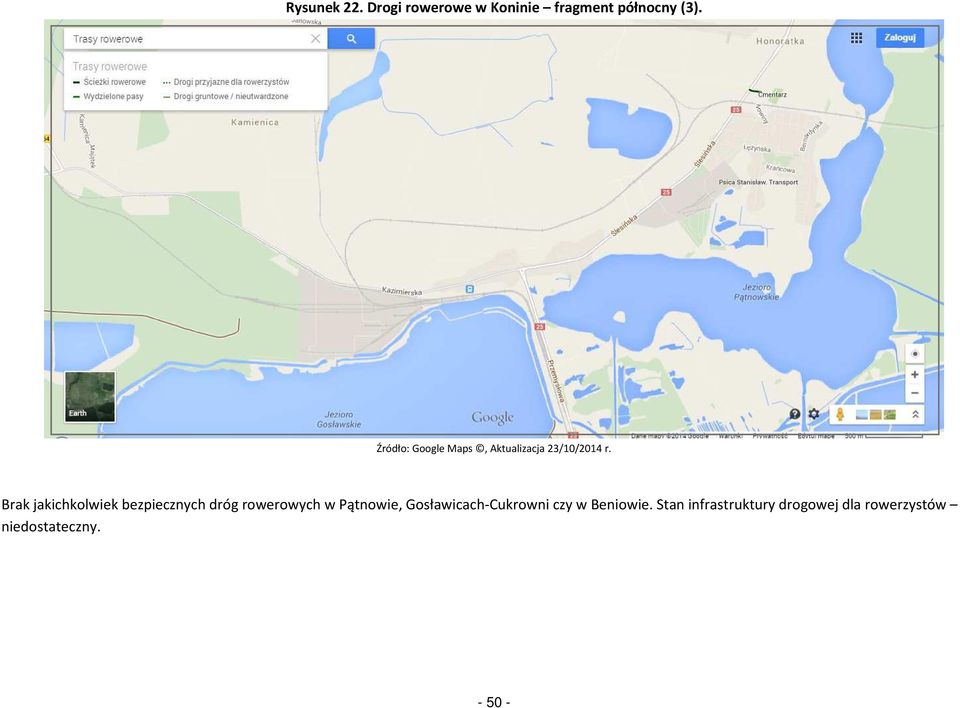960x708 pixels.
Task: Click the my-location target icon
Action: [915, 354]
